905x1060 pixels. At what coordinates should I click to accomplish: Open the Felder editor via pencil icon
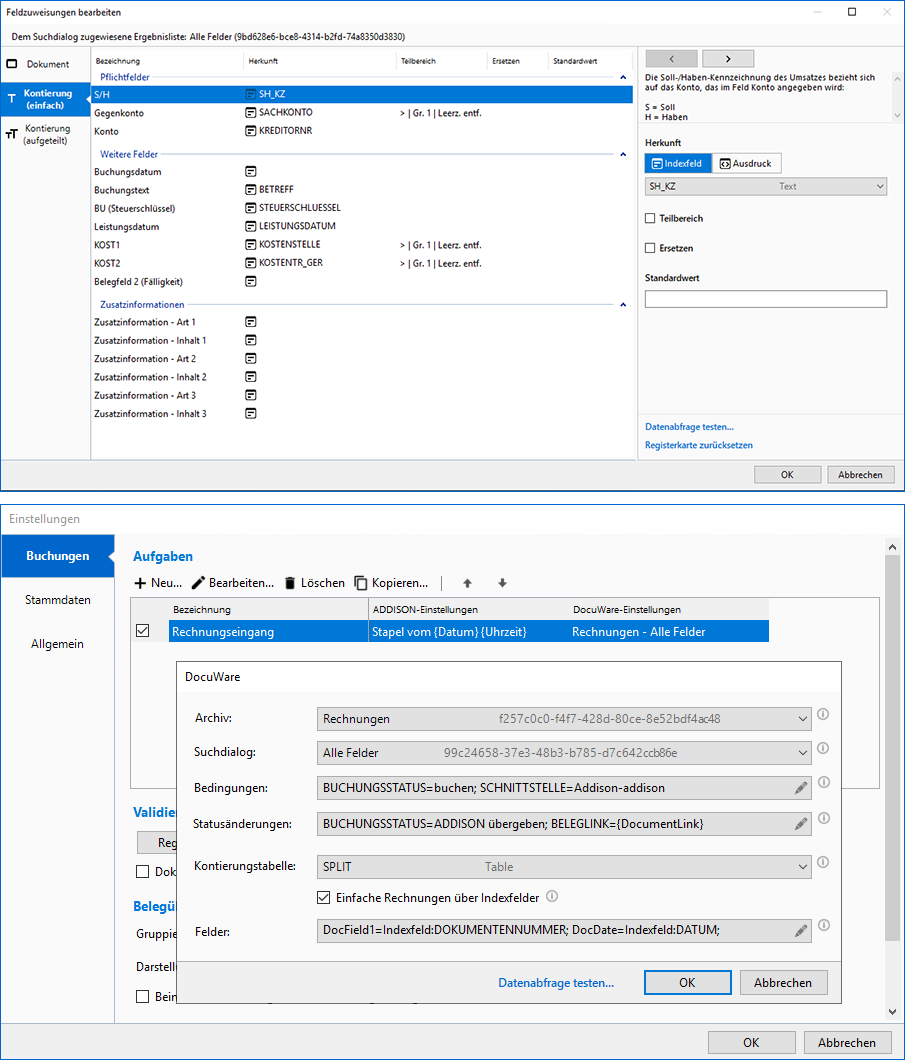(x=800, y=930)
